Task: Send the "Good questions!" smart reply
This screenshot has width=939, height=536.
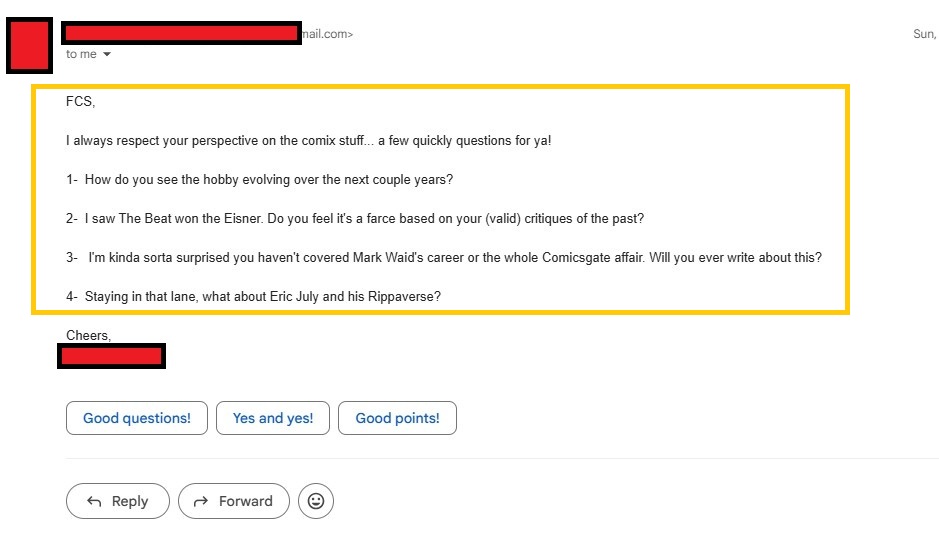Action: [x=136, y=418]
